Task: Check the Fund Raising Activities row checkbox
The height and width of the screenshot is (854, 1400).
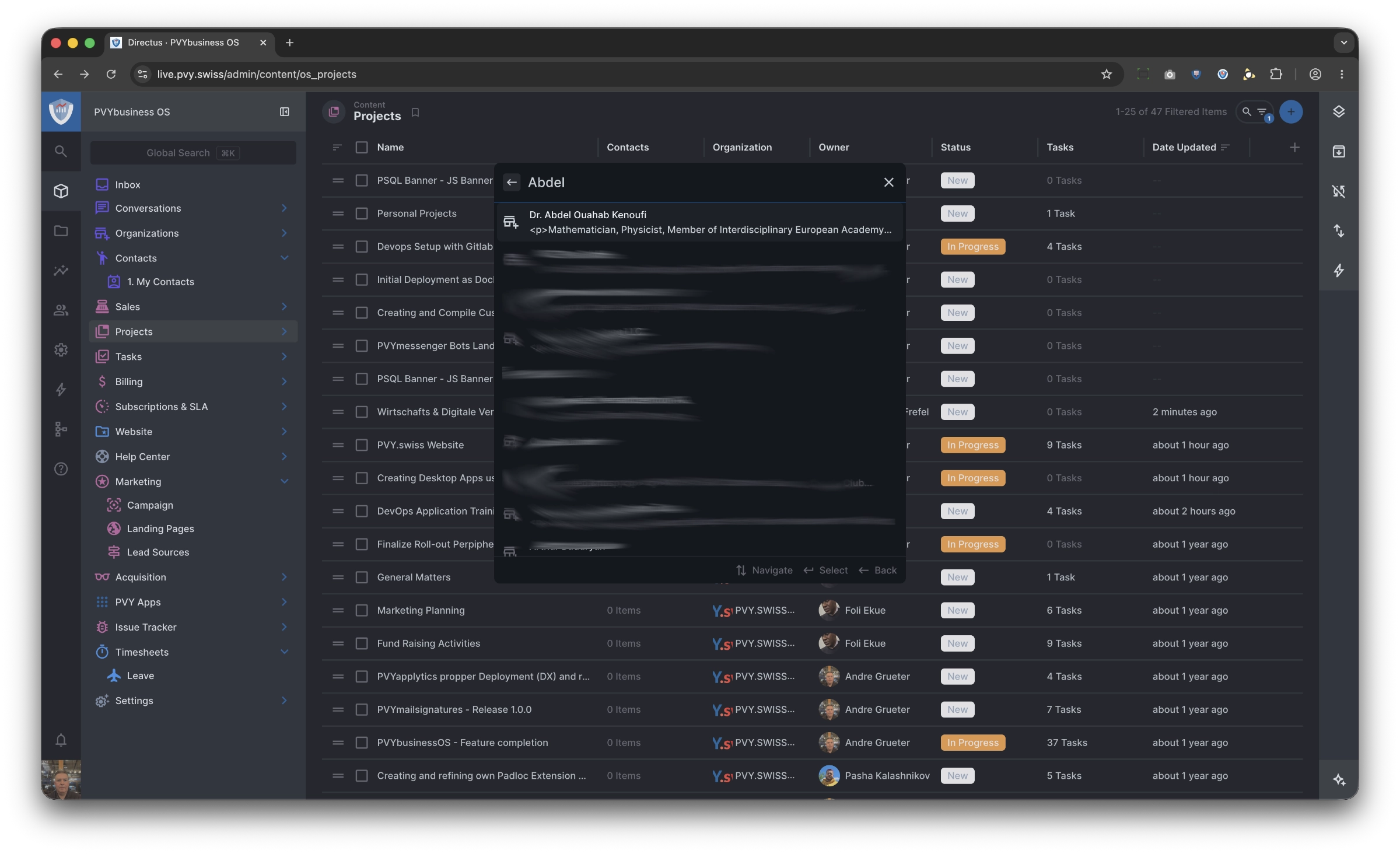Action: [x=362, y=643]
